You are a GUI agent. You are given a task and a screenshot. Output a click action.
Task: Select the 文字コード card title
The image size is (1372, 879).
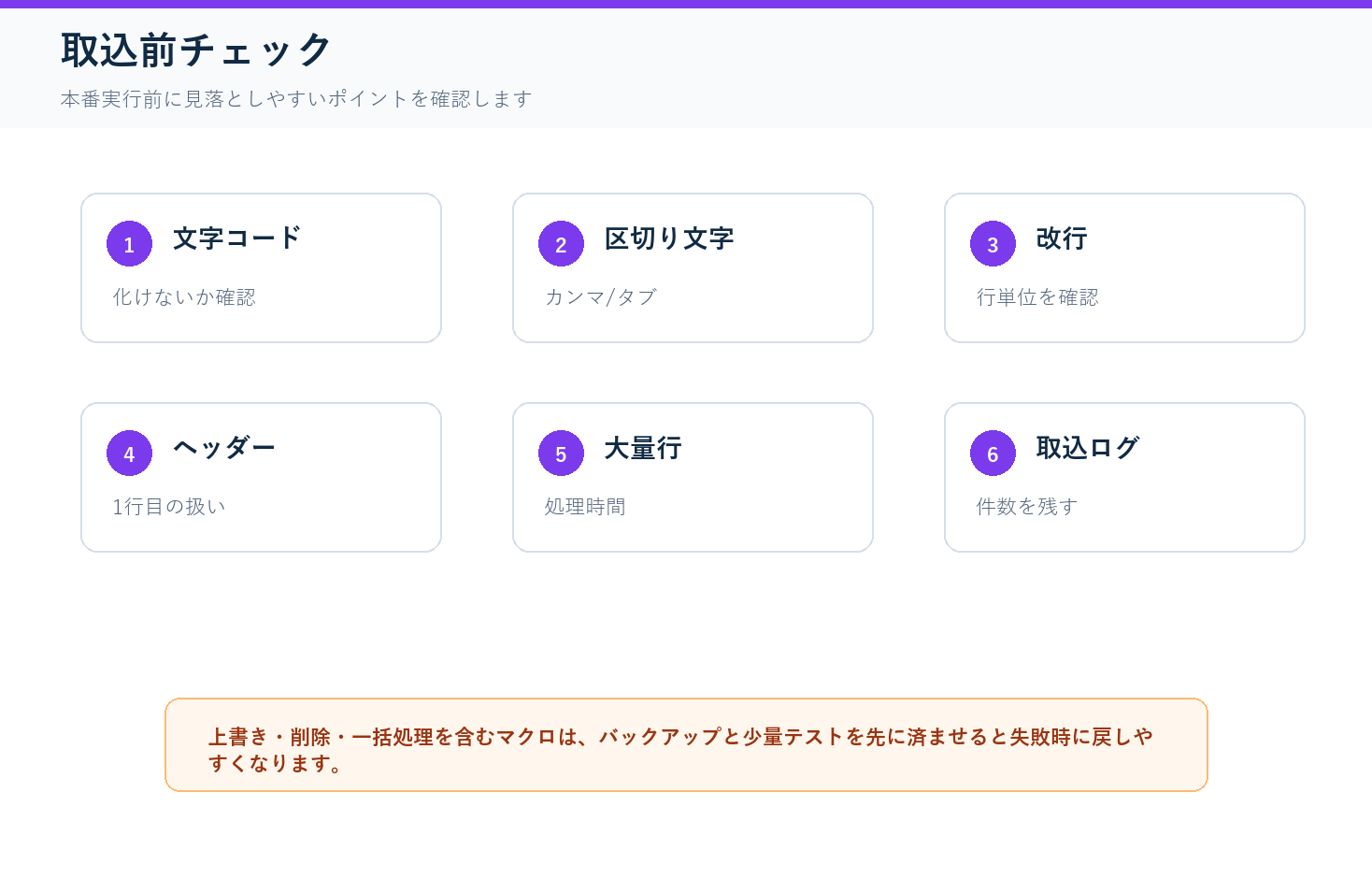point(237,238)
